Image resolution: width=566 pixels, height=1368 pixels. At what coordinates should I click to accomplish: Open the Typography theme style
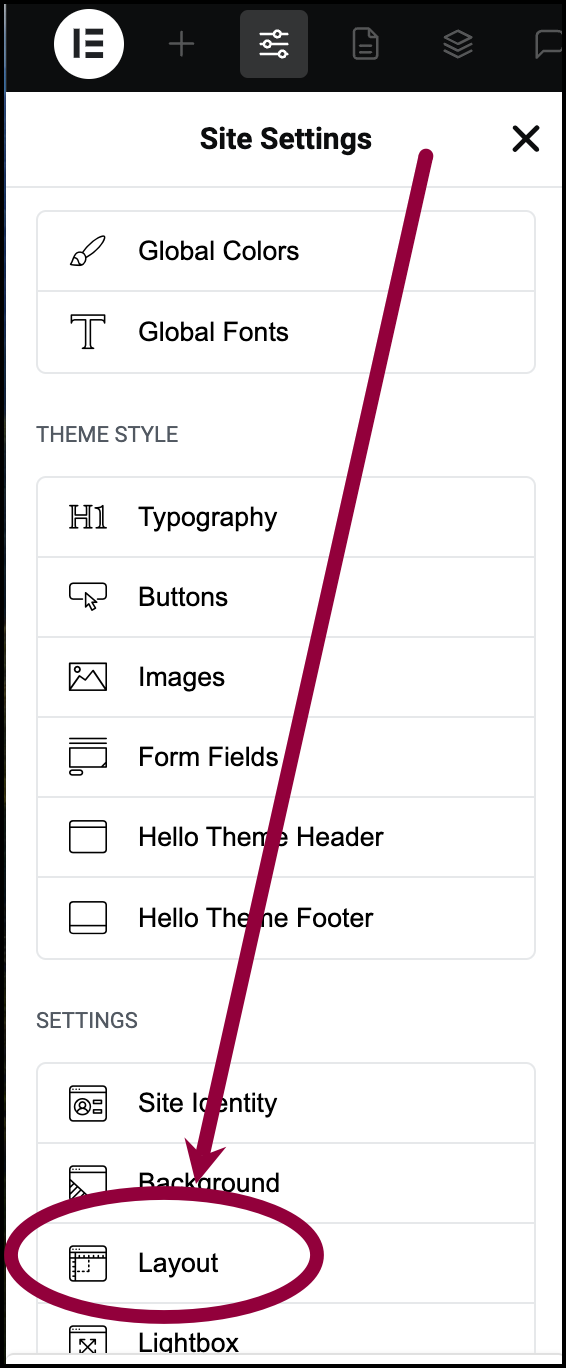pyautogui.click(x=286, y=517)
